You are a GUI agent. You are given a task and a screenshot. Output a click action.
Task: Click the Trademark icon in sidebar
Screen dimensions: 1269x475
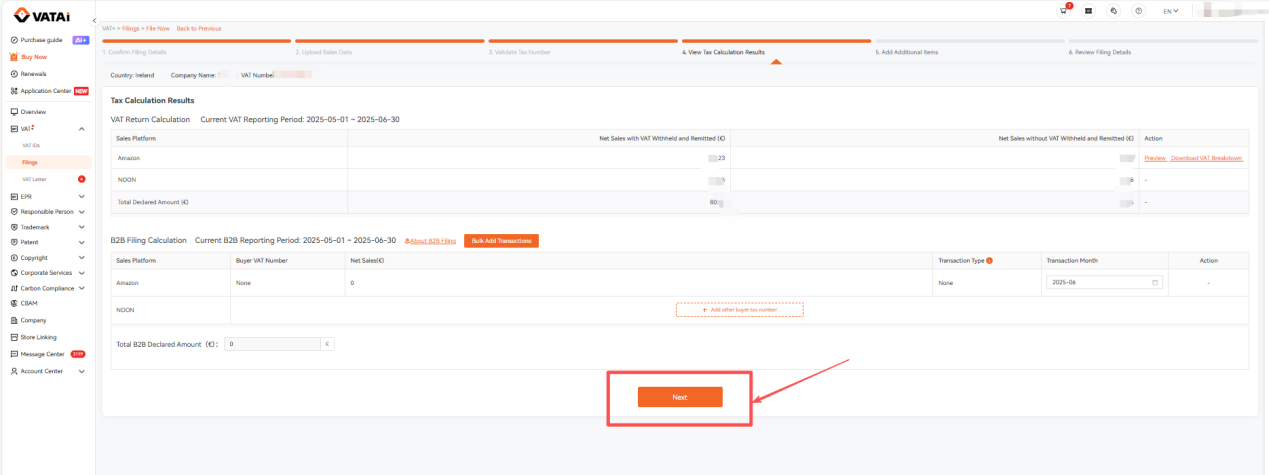(14, 227)
